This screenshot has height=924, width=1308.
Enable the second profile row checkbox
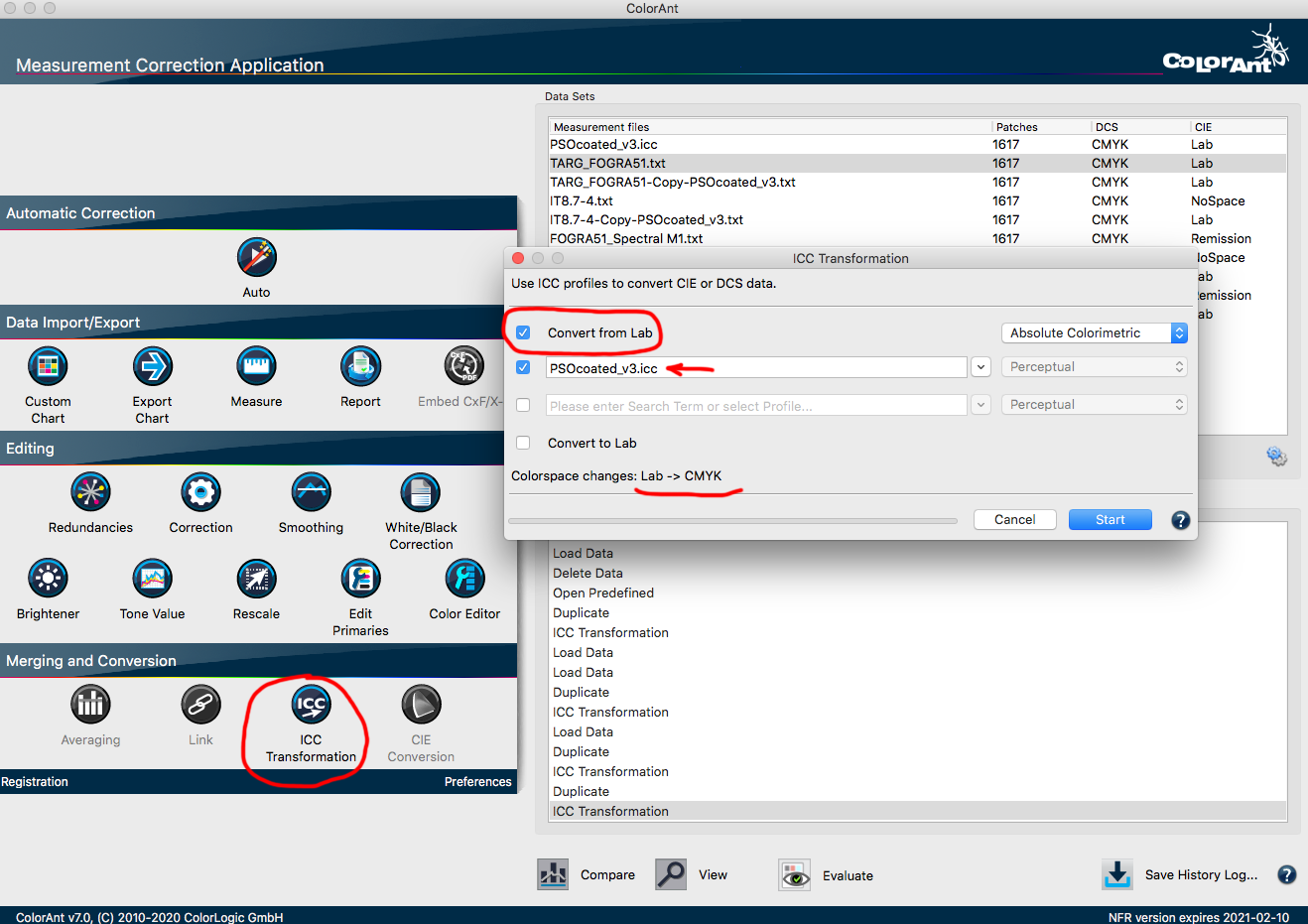(523, 405)
